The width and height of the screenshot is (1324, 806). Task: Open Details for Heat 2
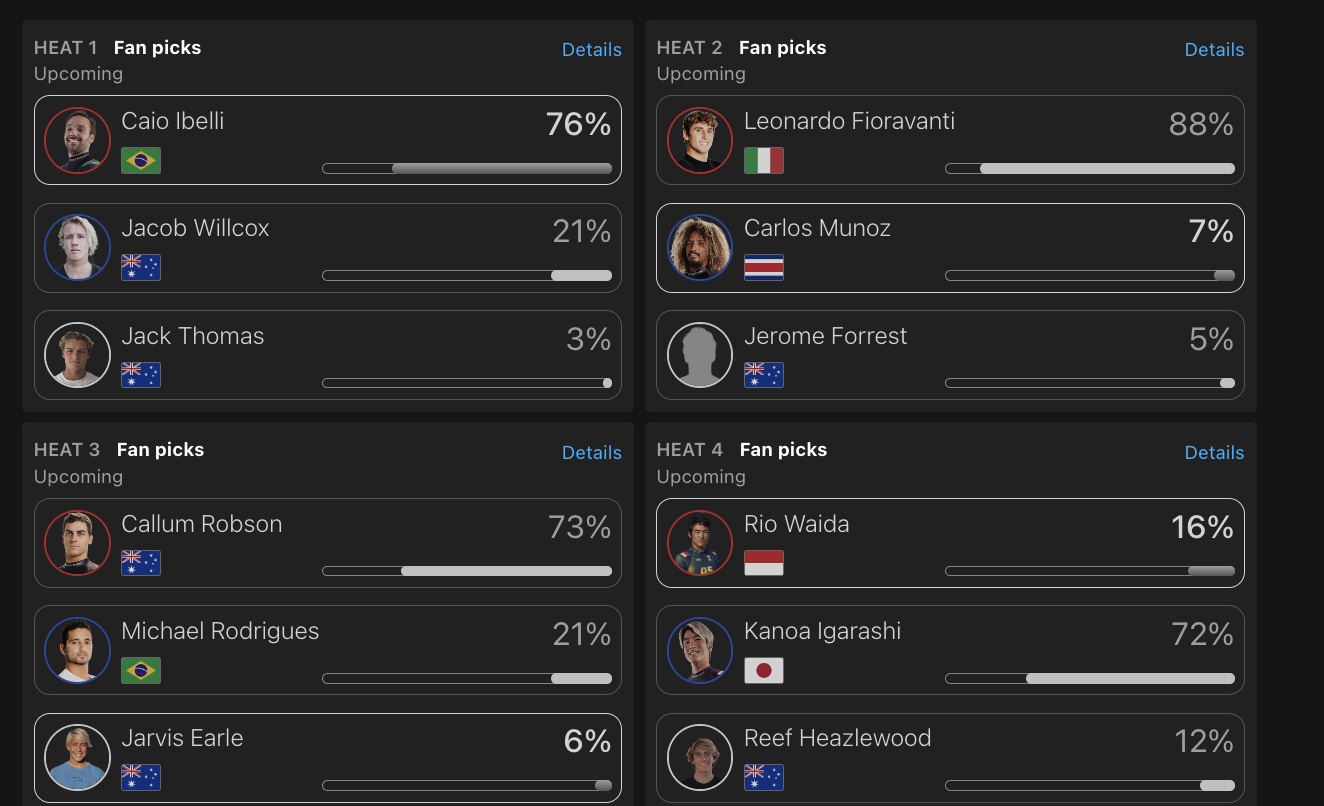click(1214, 49)
